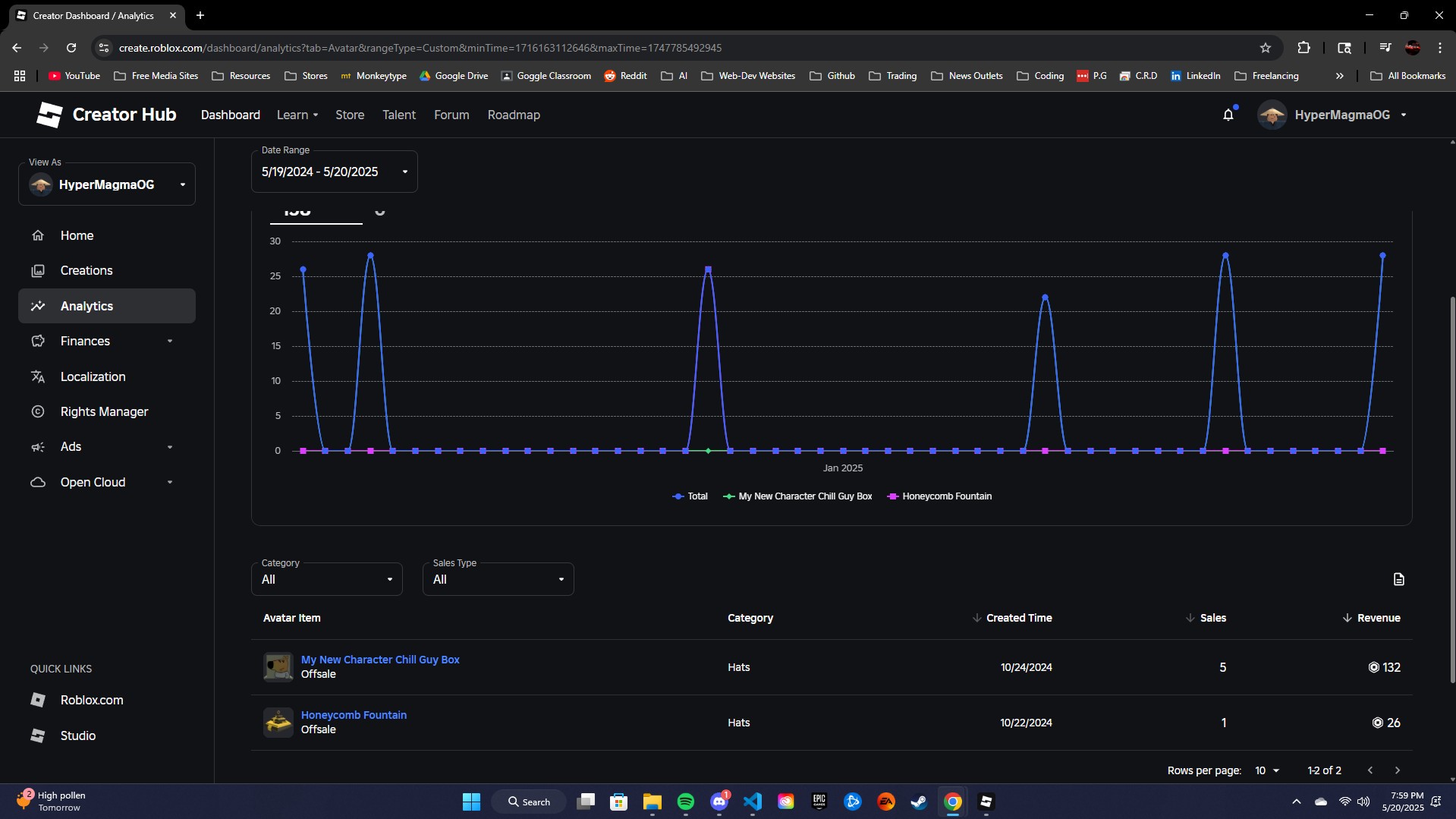Open the Epic Games taskbar icon
This screenshot has height=819, width=1456.
coord(819,802)
